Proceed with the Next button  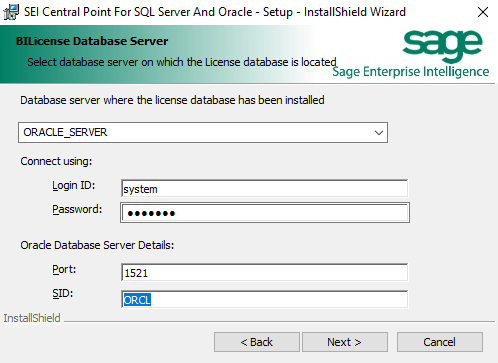345,342
